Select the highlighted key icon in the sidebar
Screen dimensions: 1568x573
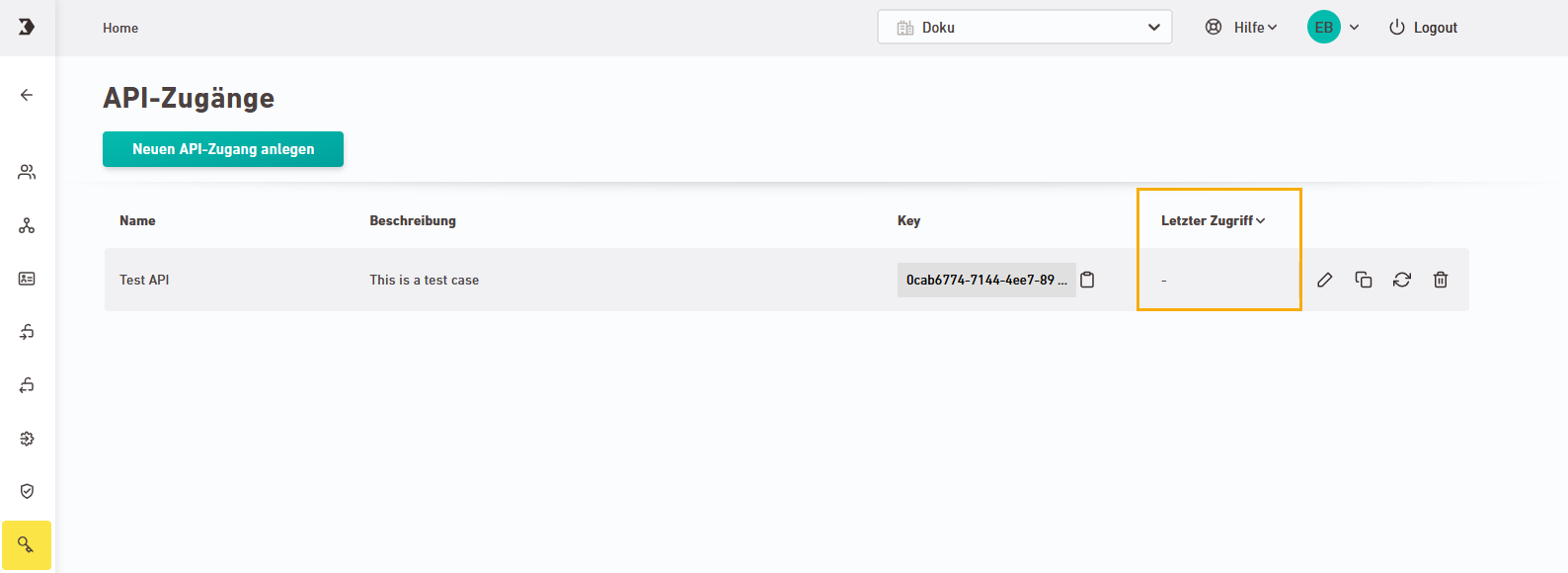coord(27,545)
